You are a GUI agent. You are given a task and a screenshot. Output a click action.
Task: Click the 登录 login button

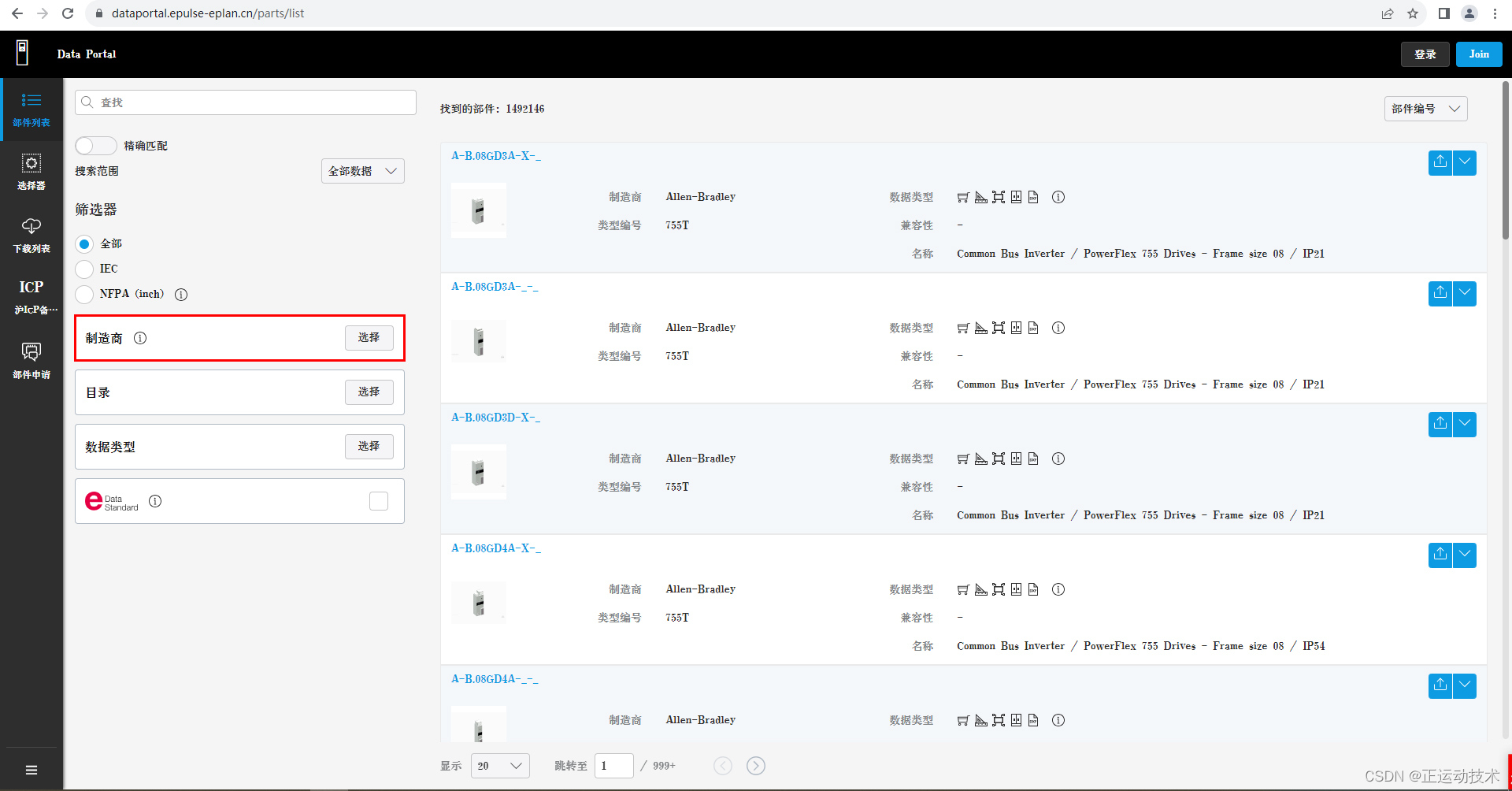click(1425, 54)
